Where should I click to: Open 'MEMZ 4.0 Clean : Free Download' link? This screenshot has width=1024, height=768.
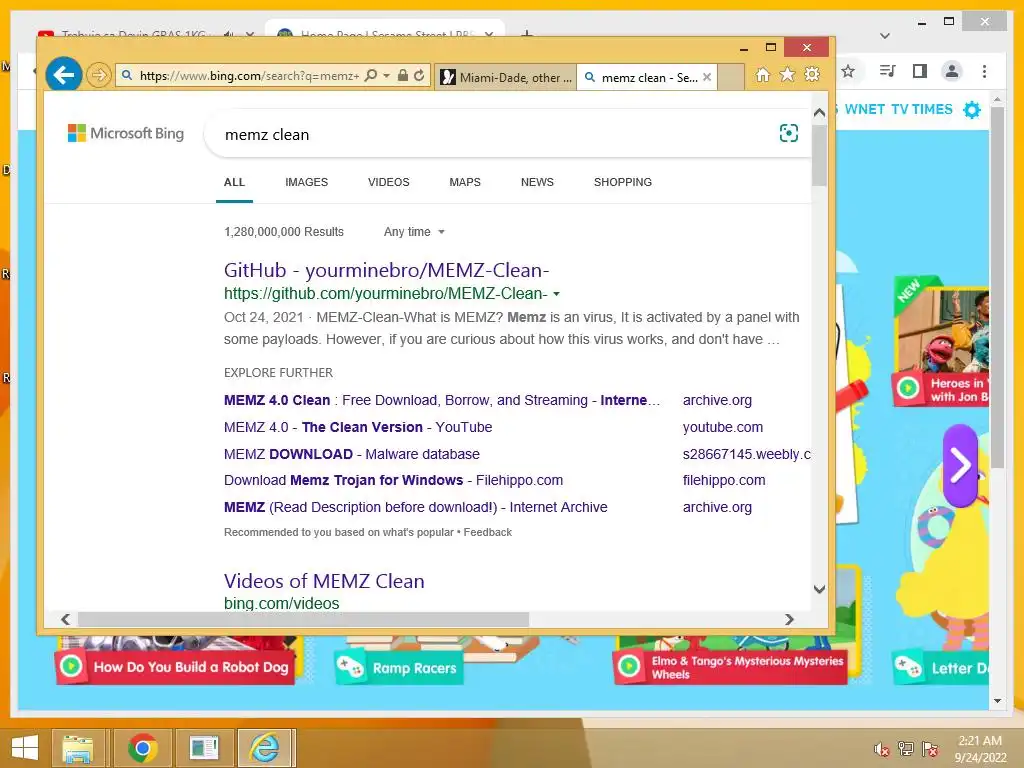point(442,400)
